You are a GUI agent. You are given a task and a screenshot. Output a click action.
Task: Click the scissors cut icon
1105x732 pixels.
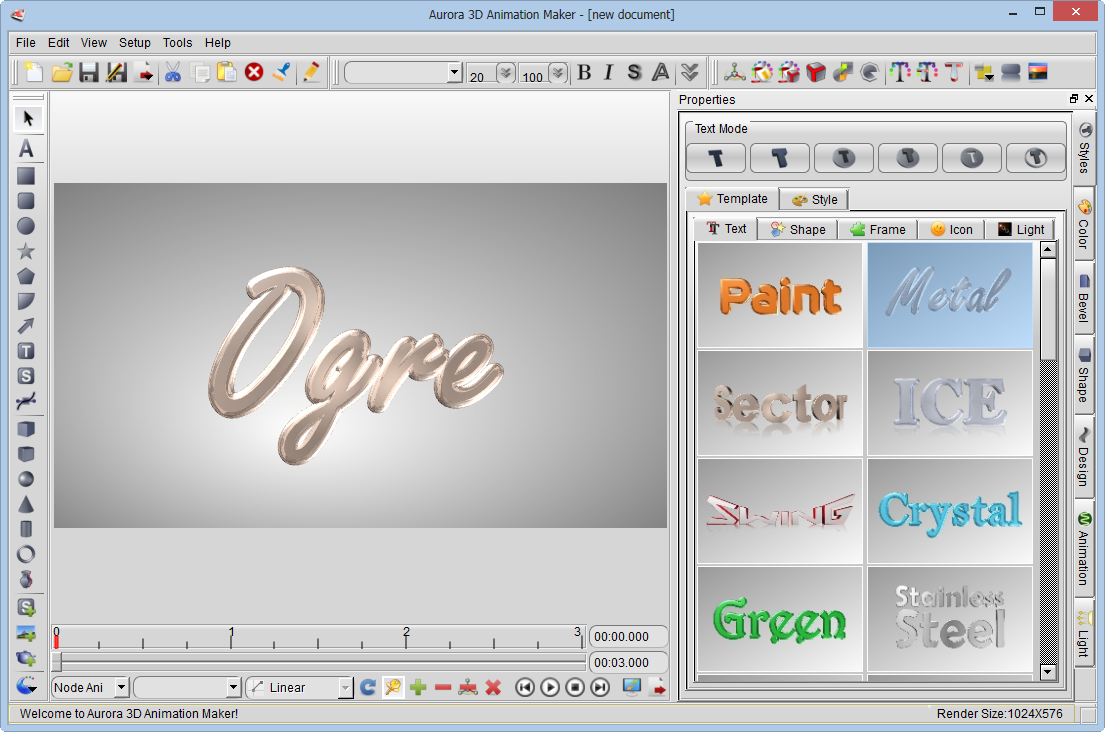[173, 72]
